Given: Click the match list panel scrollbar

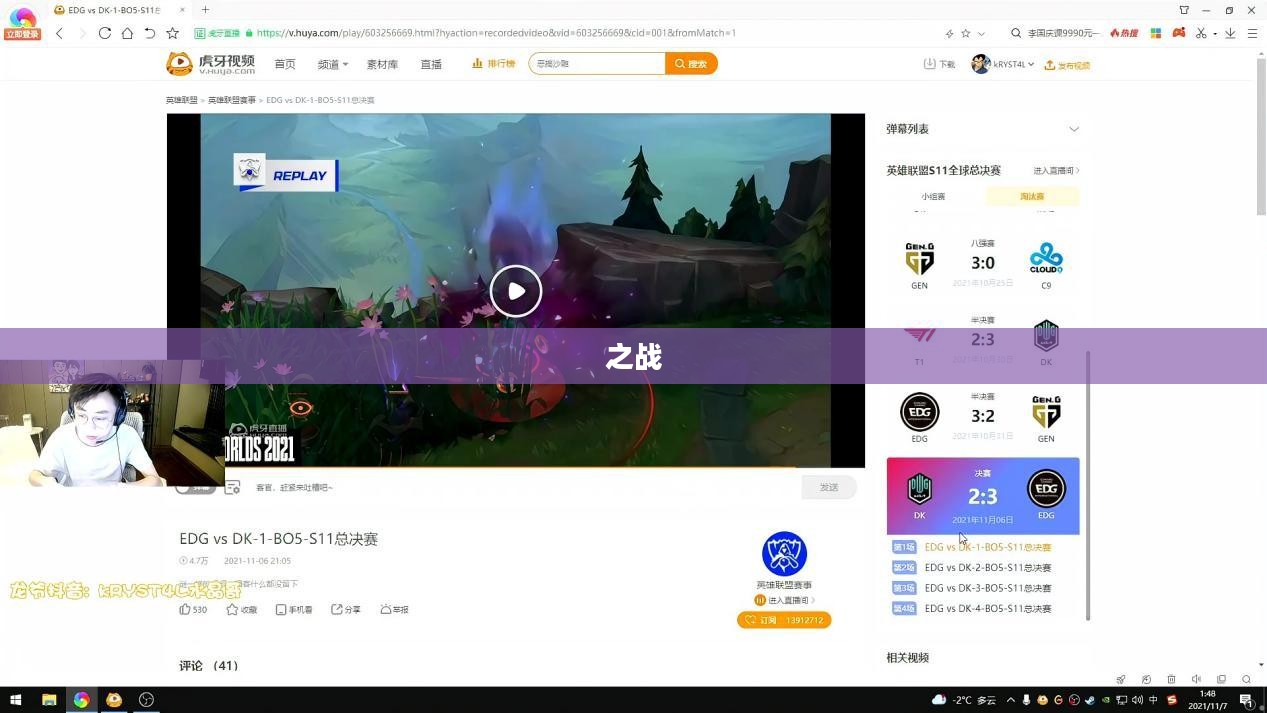Looking at the screenshot, I should point(1088,485).
